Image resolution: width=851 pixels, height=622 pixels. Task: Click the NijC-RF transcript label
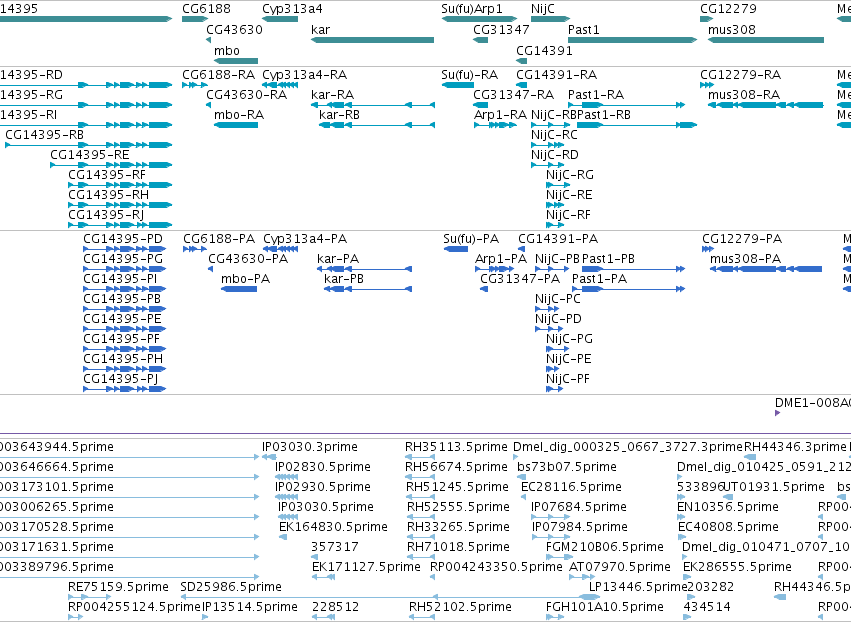pos(568,215)
